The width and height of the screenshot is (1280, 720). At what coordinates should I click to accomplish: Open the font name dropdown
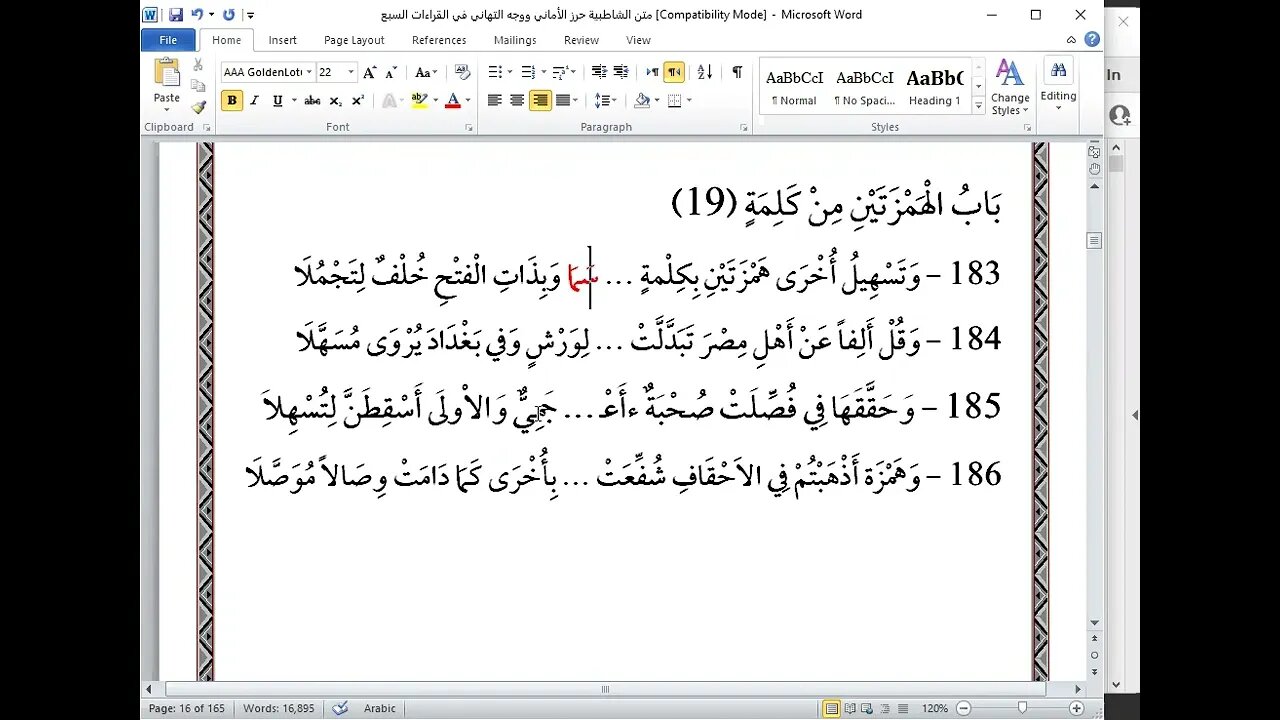308,72
